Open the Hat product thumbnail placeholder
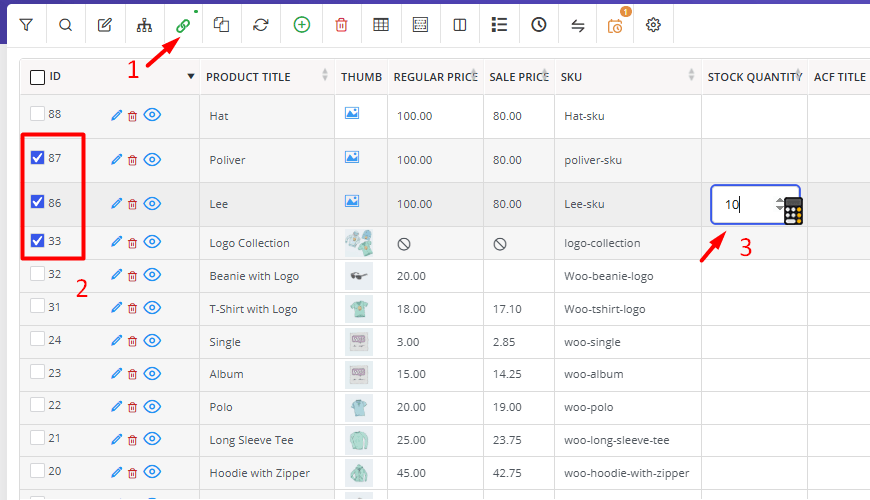This screenshot has height=500, width=870. tap(352, 113)
